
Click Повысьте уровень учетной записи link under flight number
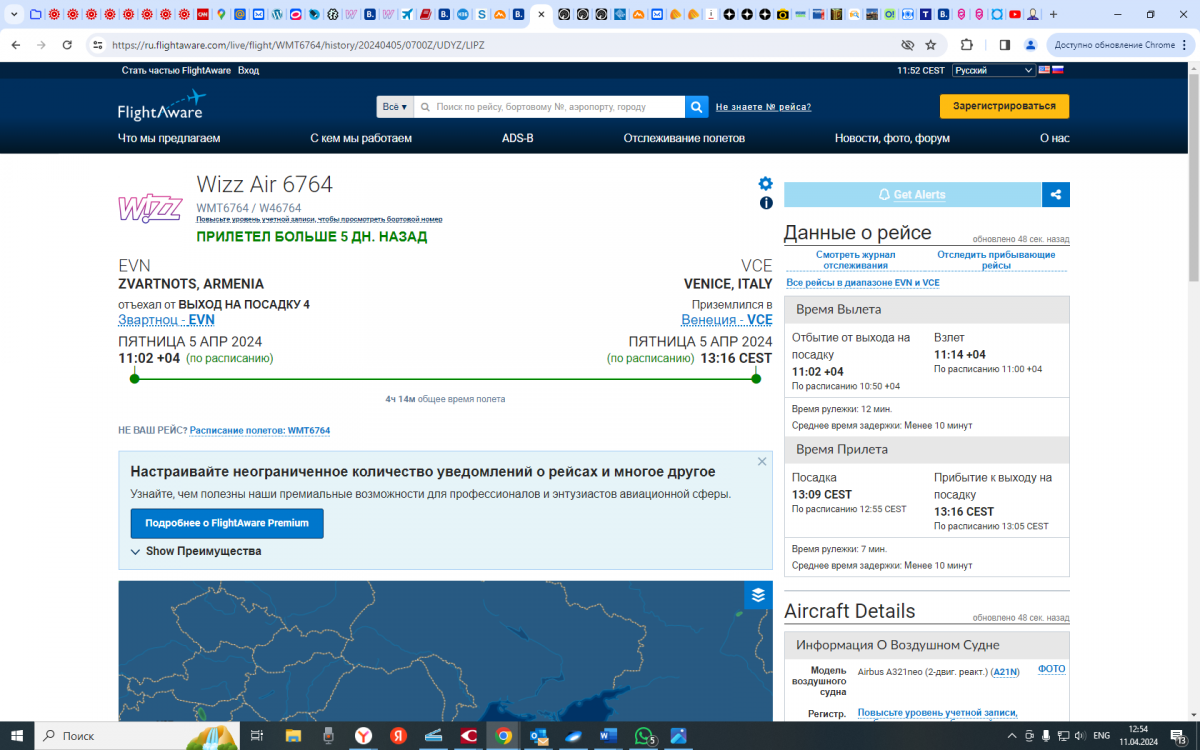point(319,219)
